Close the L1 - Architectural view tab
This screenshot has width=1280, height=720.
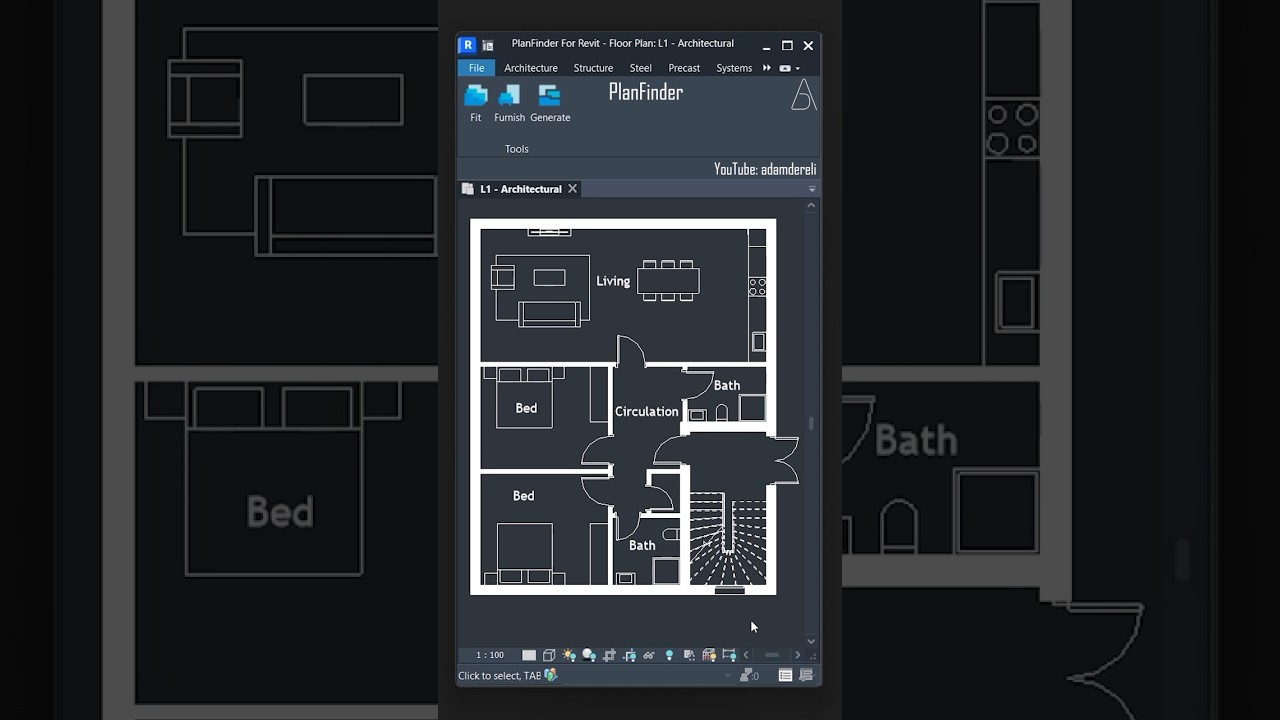[573, 188]
